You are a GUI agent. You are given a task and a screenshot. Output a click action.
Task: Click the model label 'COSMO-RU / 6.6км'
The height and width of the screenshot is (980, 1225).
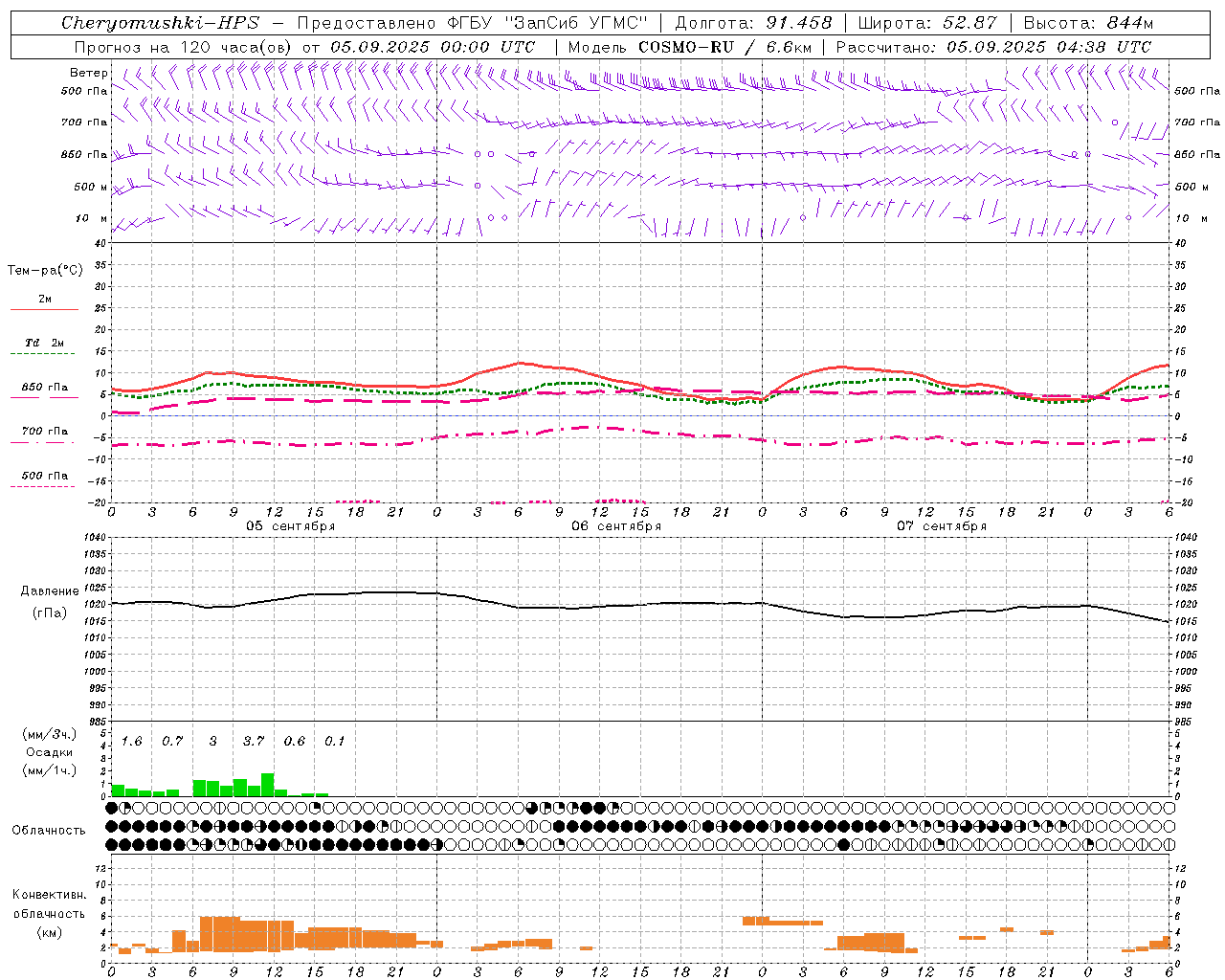[725, 47]
